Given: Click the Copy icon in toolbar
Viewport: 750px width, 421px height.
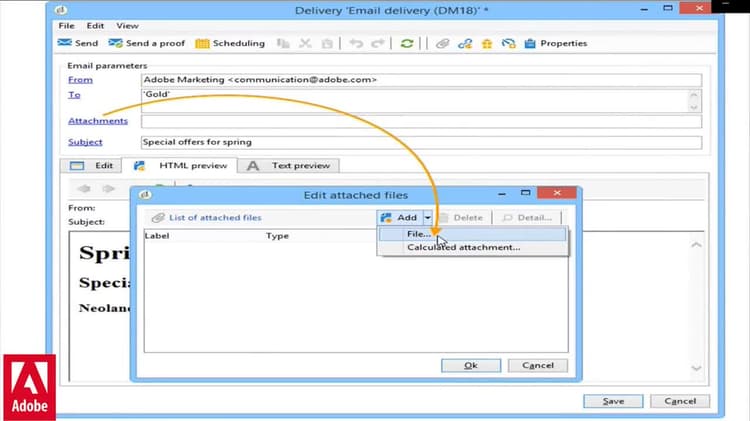Looking at the screenshot, I should [x=283, y=44].
